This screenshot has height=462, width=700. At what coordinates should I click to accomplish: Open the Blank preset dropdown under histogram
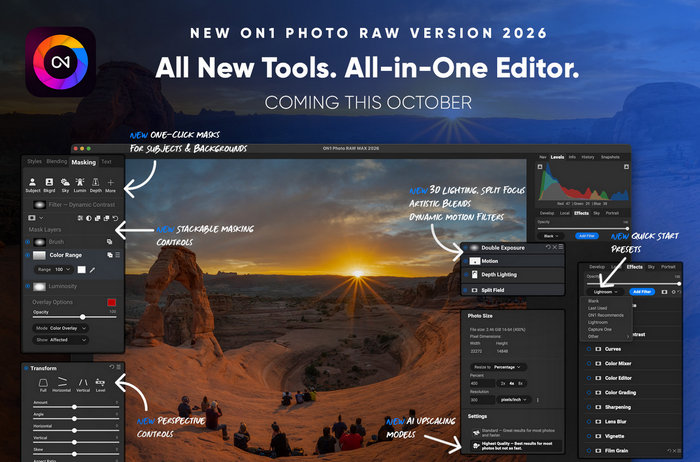coord(551,236)
